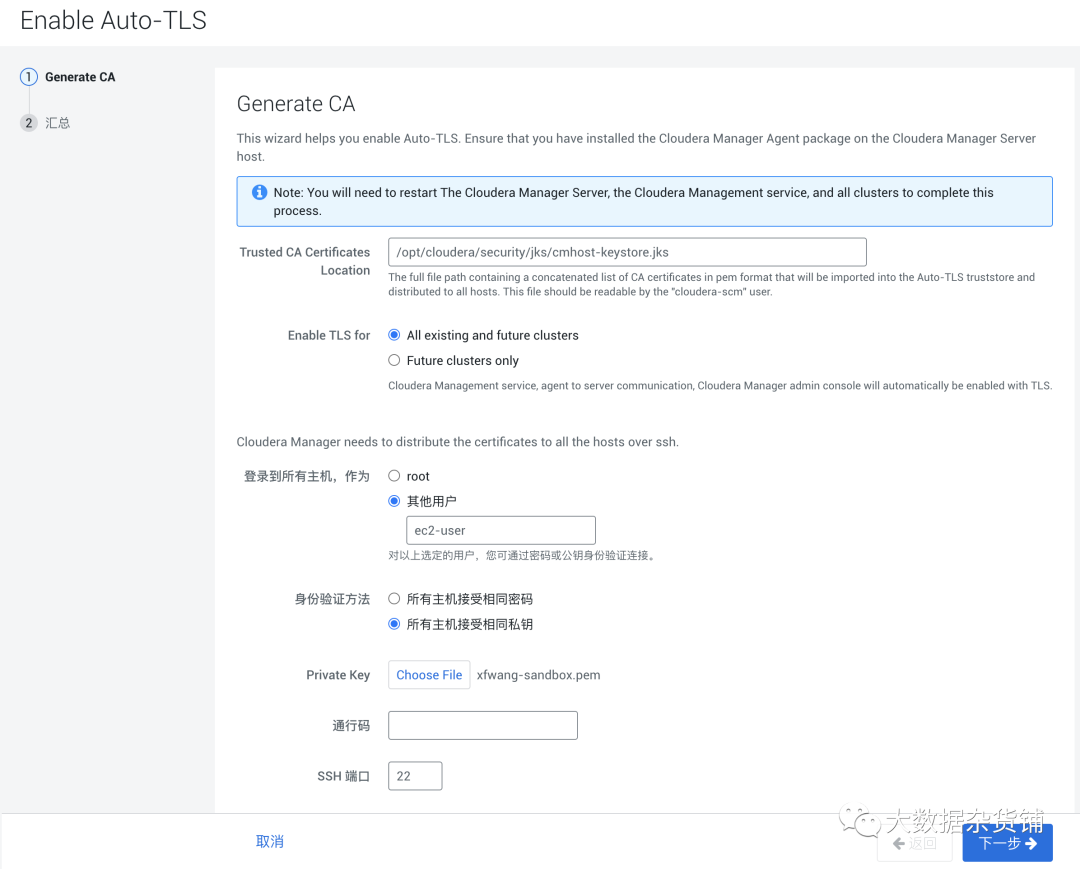
Task: Click the step 1 circle icon
Action: click(28, 77)
